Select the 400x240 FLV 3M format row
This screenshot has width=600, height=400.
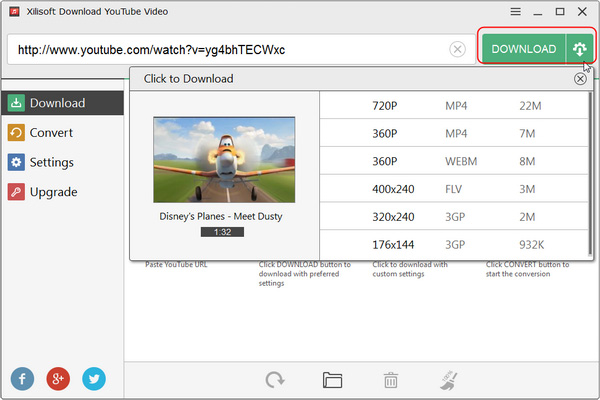[x=454, y=189]
